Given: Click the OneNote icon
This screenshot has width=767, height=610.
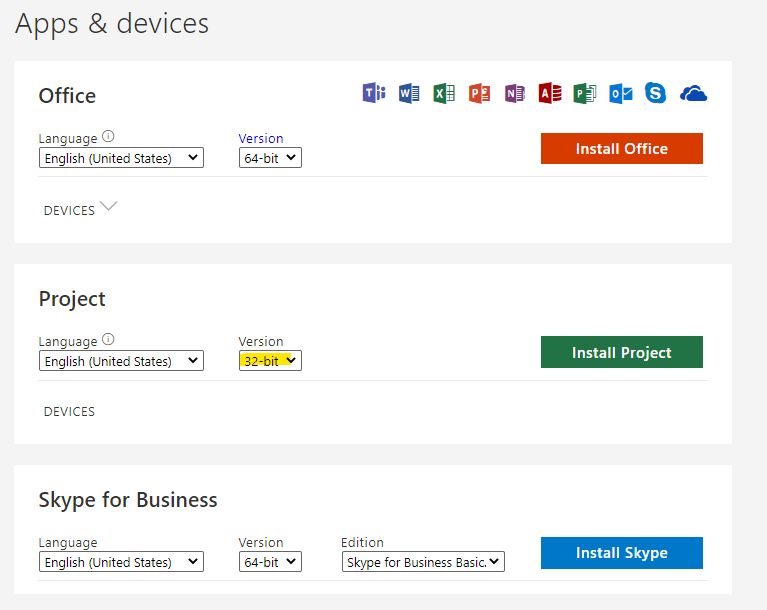Looking at the screenshot, I should 515,93.
